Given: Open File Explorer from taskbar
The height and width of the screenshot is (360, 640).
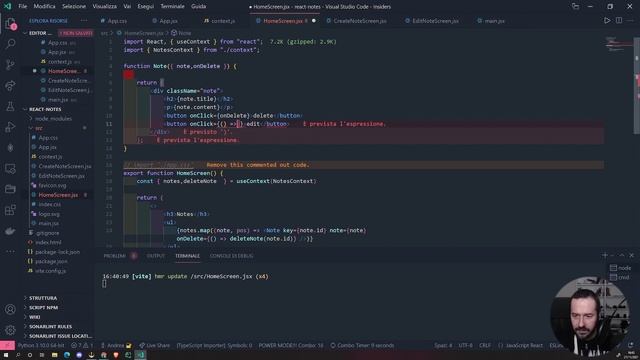Looking at the screenshot, I should (54, 355).
